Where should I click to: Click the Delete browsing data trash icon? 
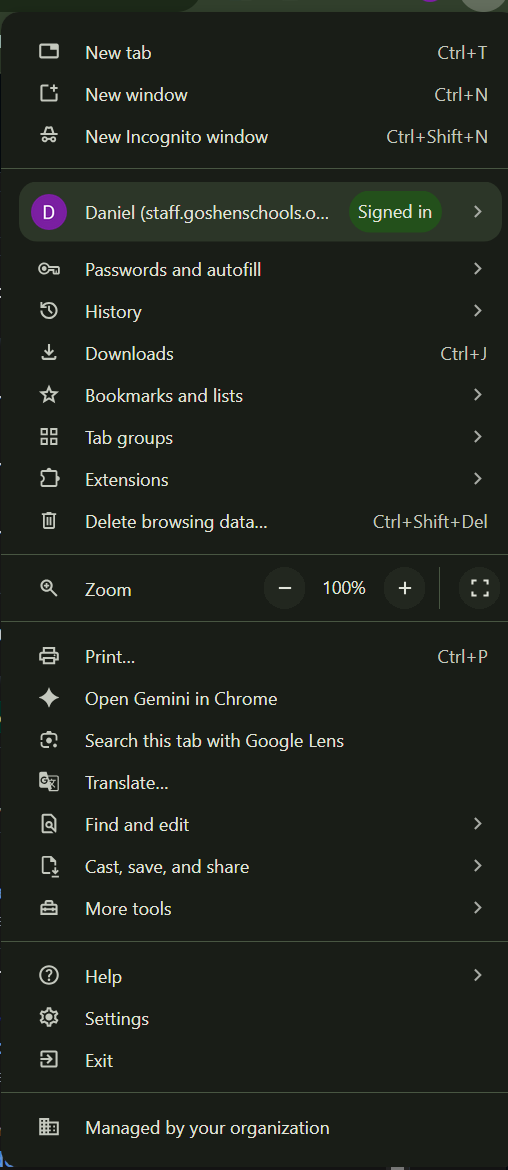(x=49, y=521)
